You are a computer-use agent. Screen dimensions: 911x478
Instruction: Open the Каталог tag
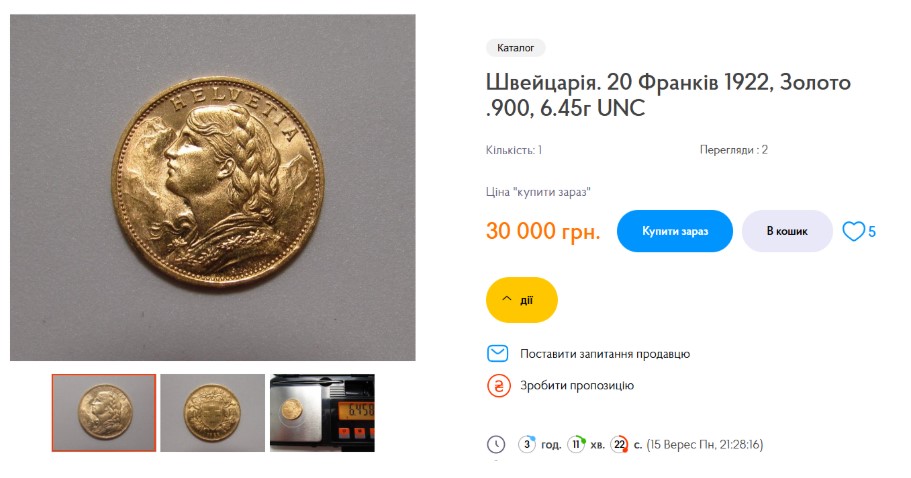coord(516,48)
